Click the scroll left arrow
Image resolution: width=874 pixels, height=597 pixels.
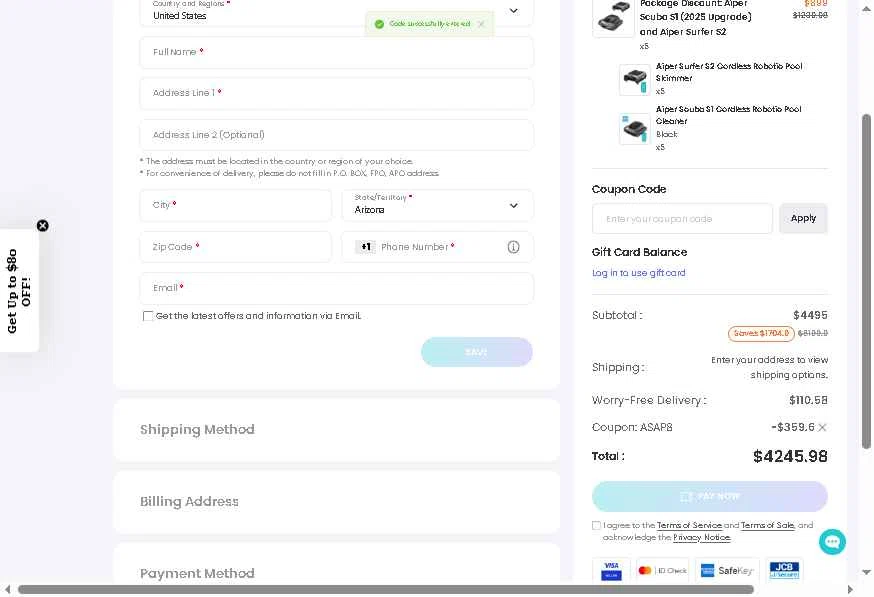click(x=7, y=590)
